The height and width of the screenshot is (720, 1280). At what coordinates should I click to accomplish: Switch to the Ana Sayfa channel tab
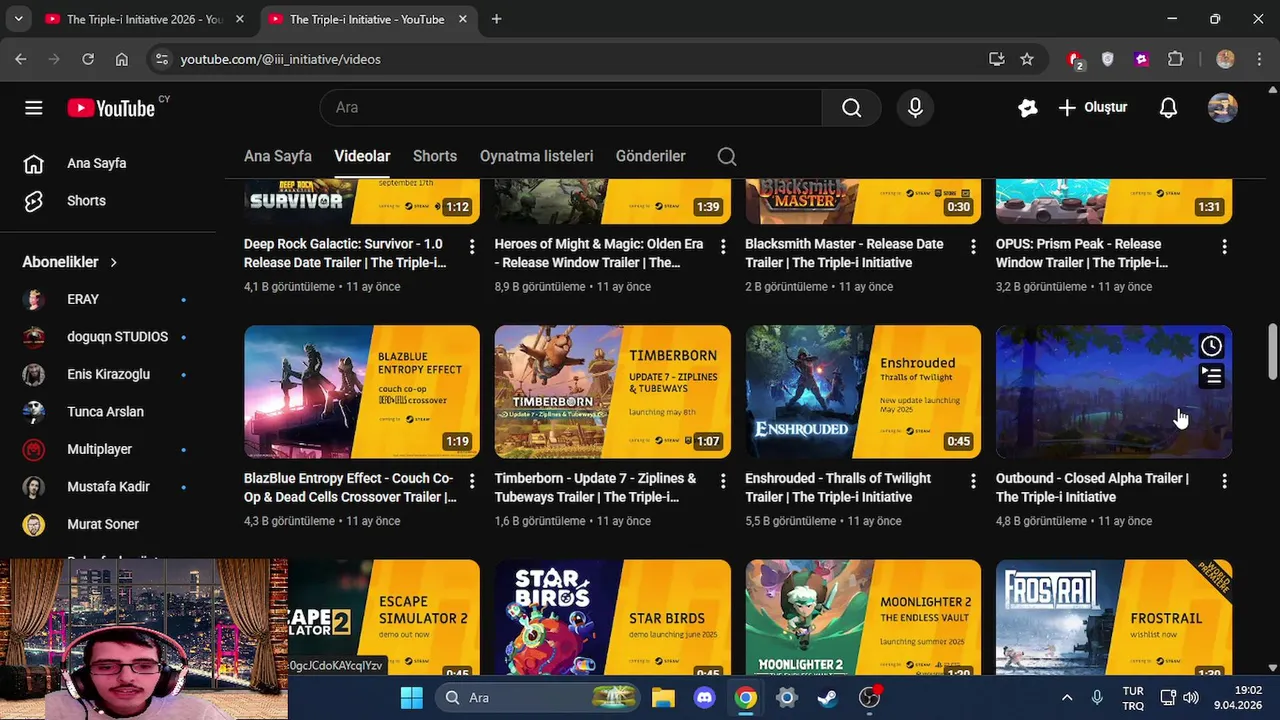click(x=278, y=156)
